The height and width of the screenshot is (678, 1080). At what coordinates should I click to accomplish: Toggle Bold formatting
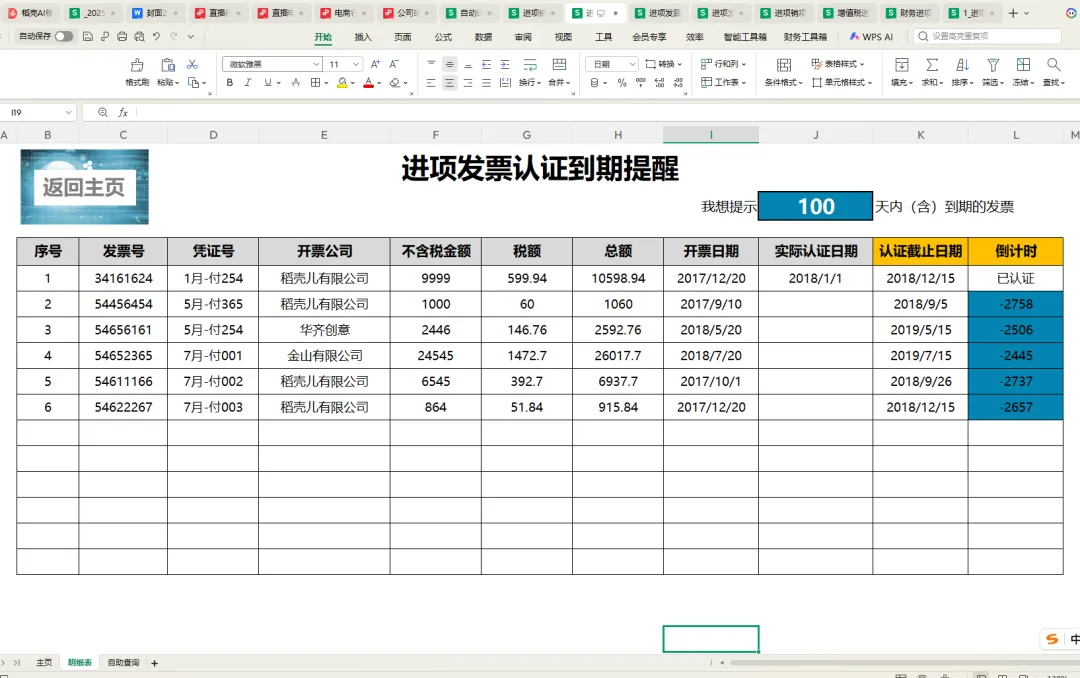229,83
